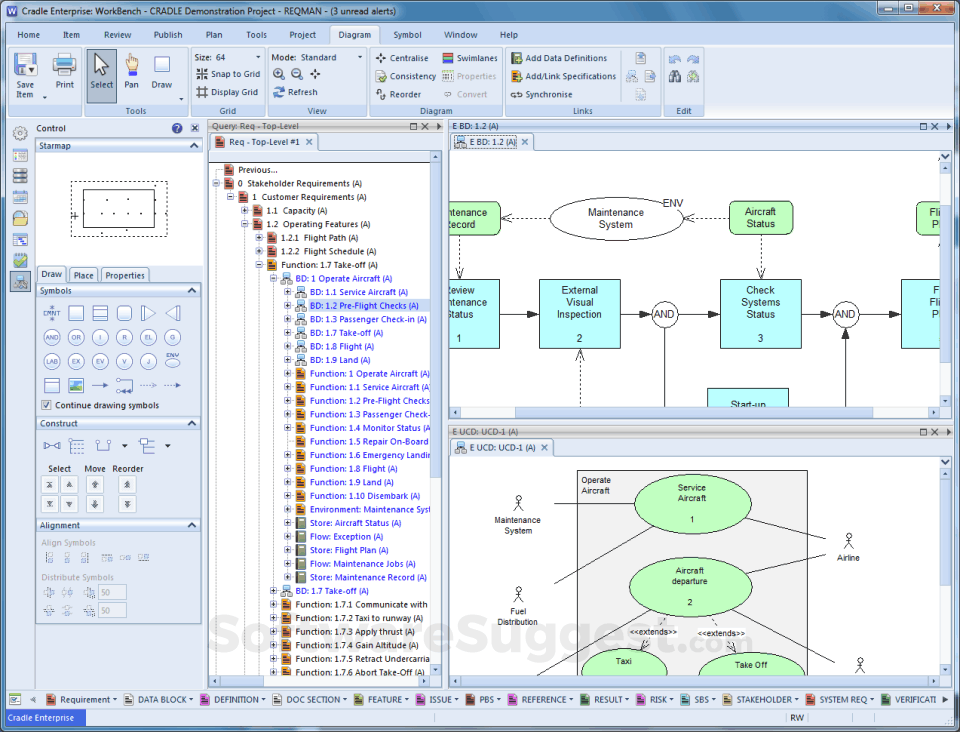The image size is (960, 732).
Task: Expand the 1.1 Capacity tree node
Action: tap(245, 211)
